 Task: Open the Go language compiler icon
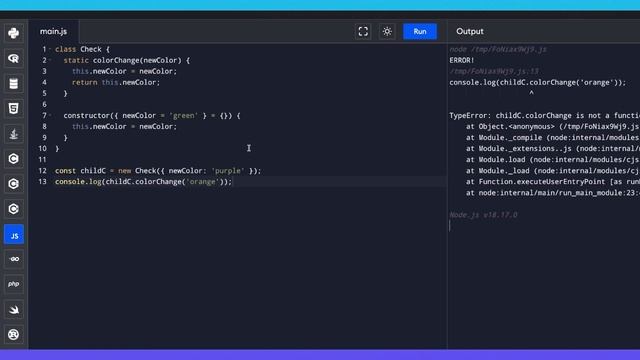tap(13, 259)
